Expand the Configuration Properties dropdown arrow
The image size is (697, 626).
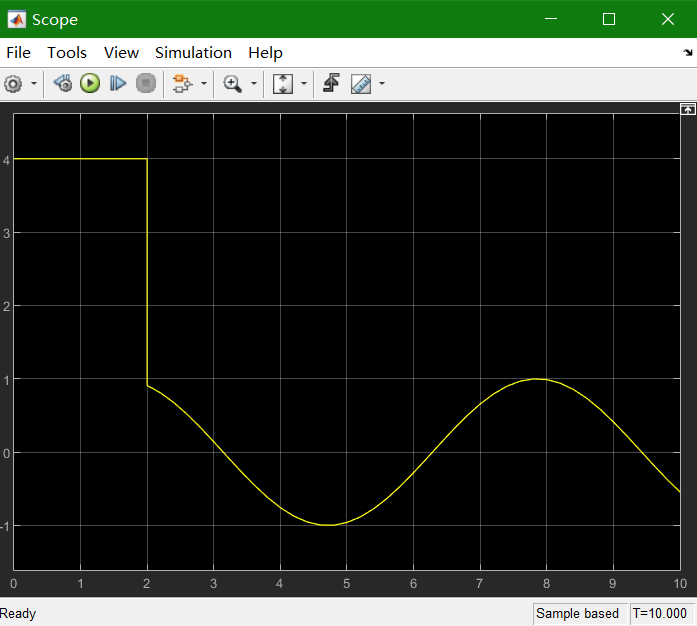click(34, 84)
